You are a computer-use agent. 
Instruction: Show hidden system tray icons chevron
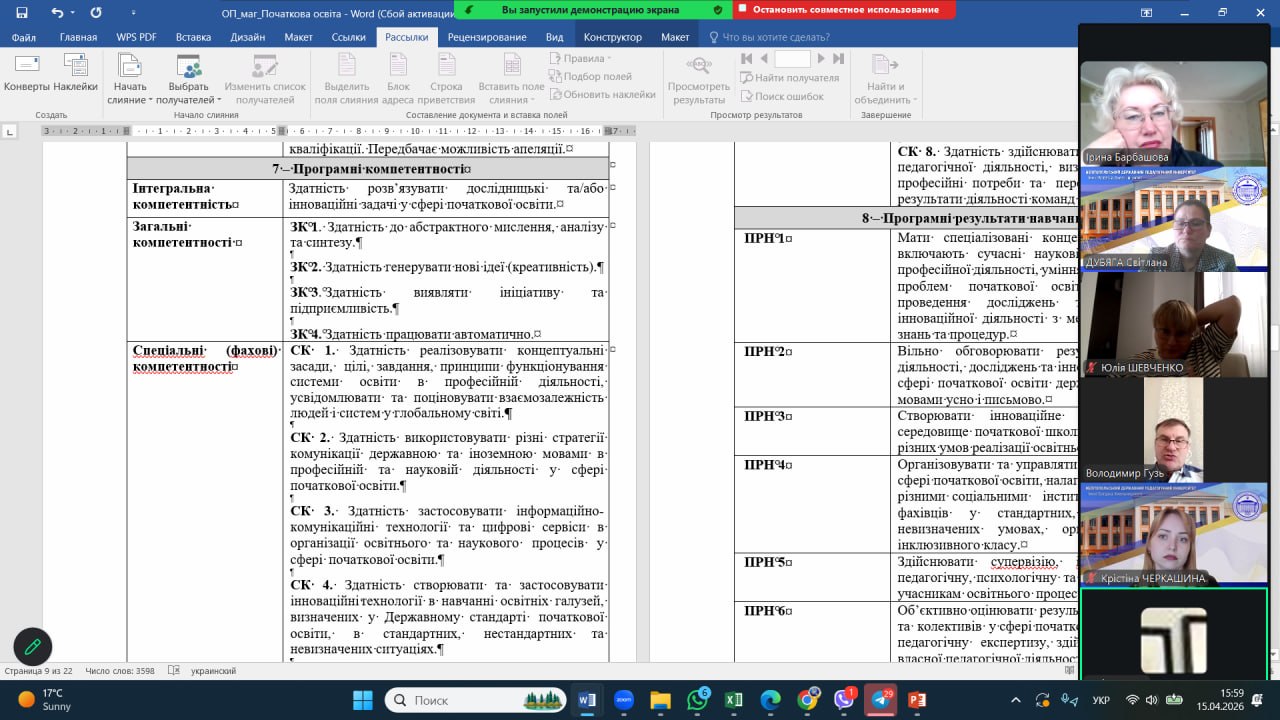pyautogui.click(x=1016, y=700)
